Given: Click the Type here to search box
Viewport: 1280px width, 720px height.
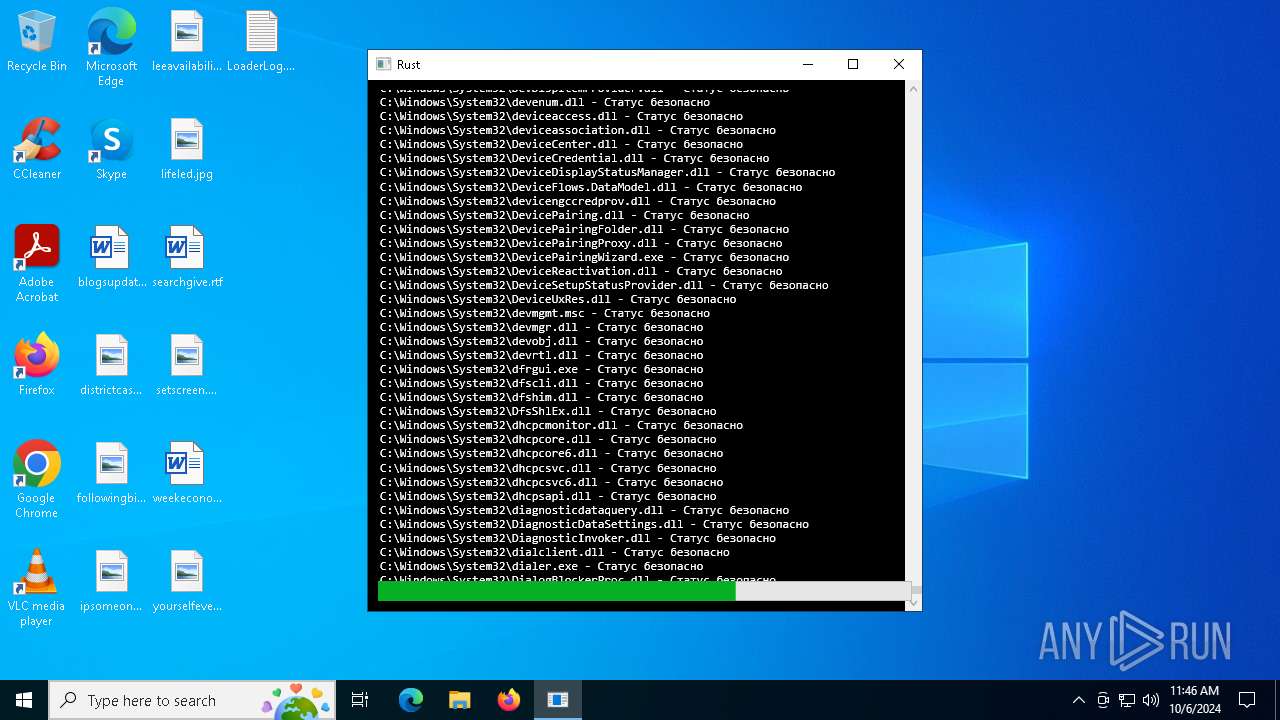Looking at the screenshot, I should click(192, 700).
